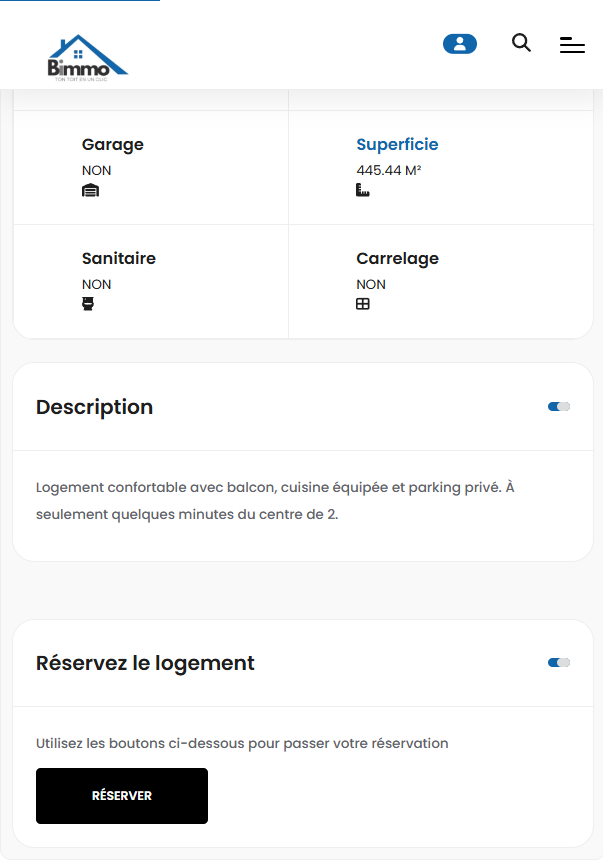Toggle the Réservez le logement switch
This screenshot has width=603, height=864.
559,663
